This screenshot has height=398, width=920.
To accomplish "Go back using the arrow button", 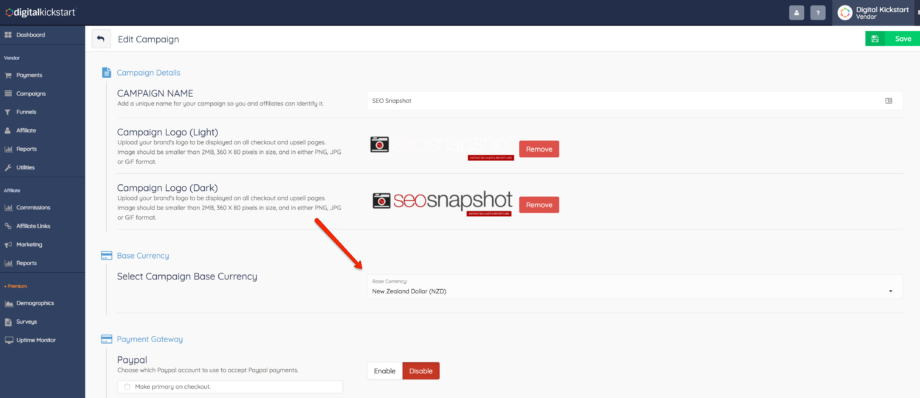I will (x=100, y=39).
